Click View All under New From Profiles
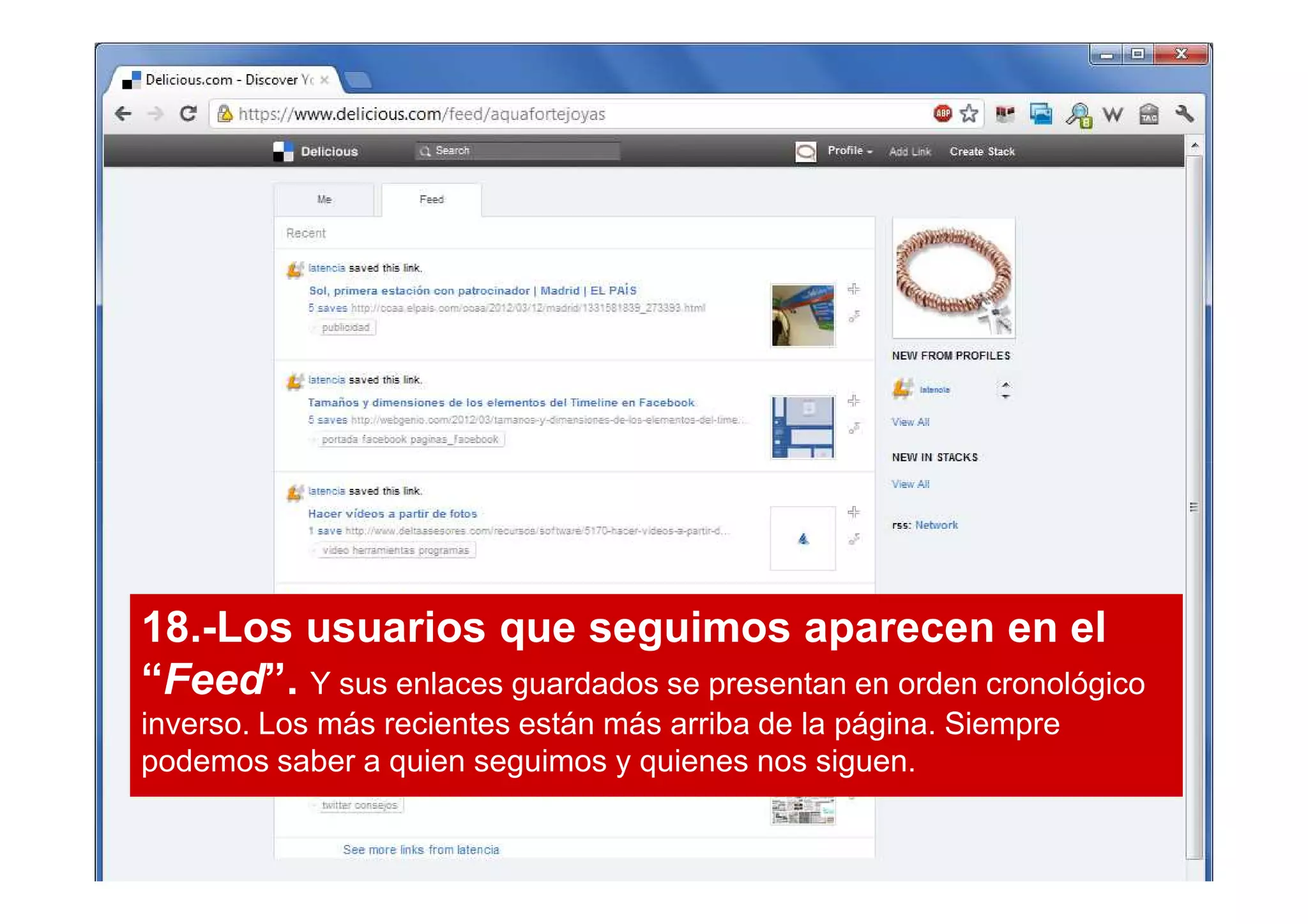The image size is (1308, 924). 910,422
